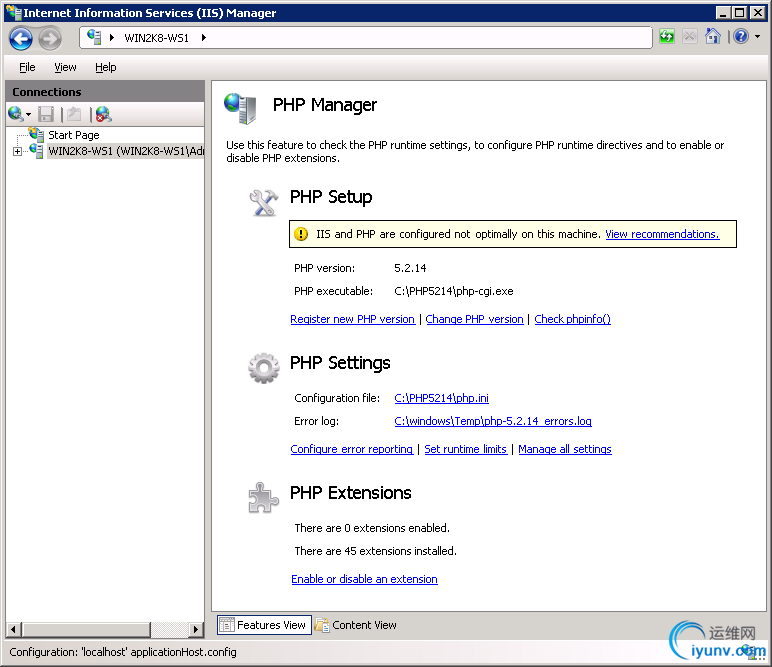This screenshot has width=772, height=667.
Task: Click the PHP version value 5.2.14
Action: tap(410, 268)
